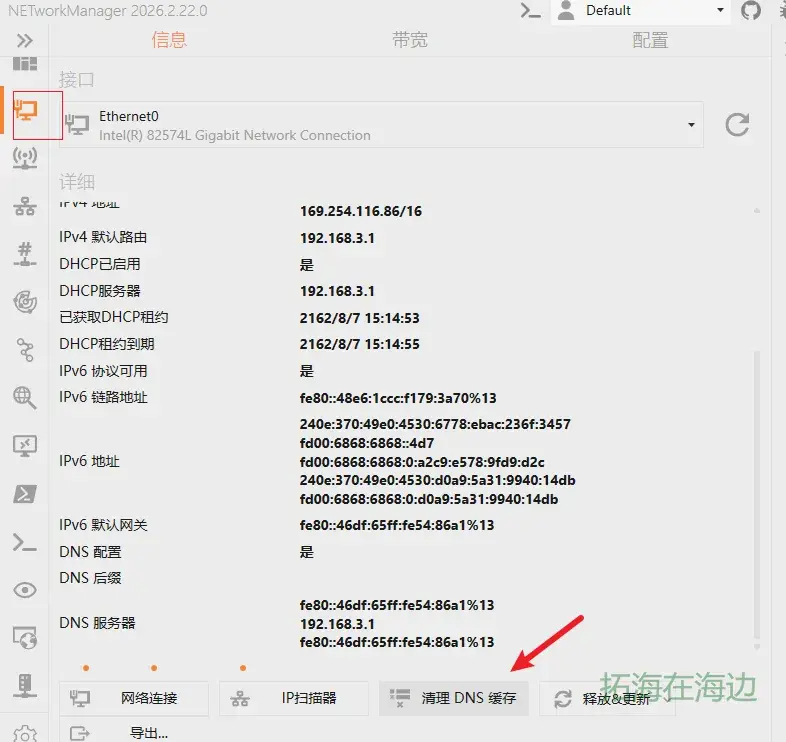
Task: Click the 网络连接 button
Action: (134, 698)
